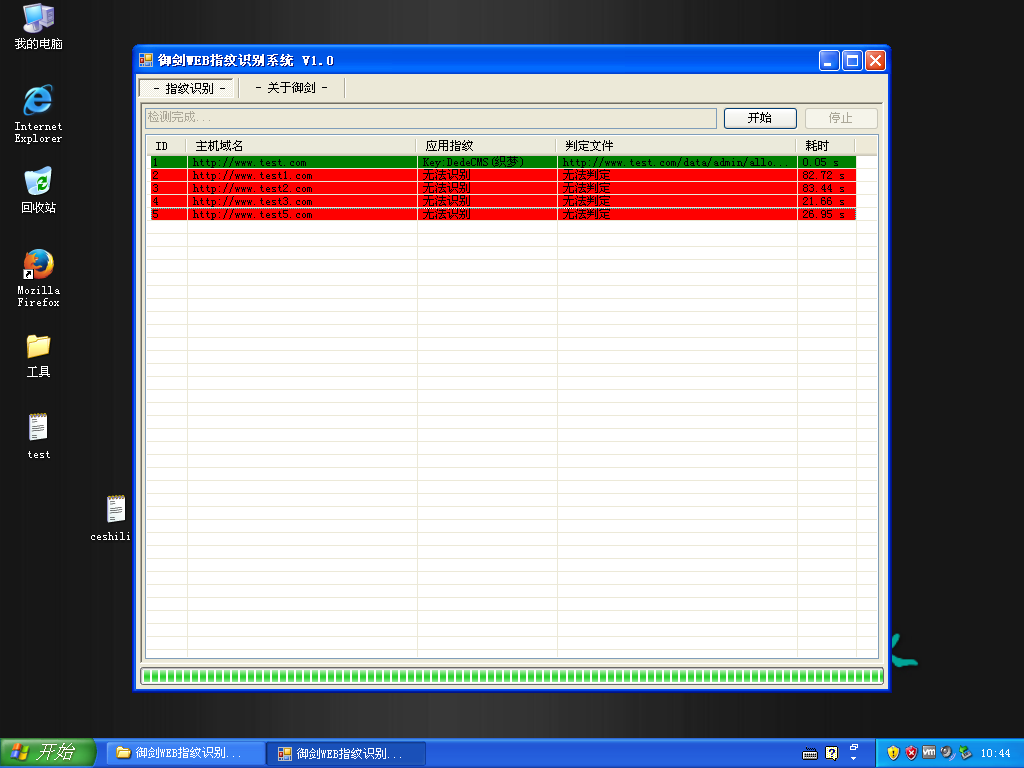The height and width of the screenshot is (768, 1024).
Task: Maximize the 御剑WEB指纹识别系统 window
Action: (852, 61)
